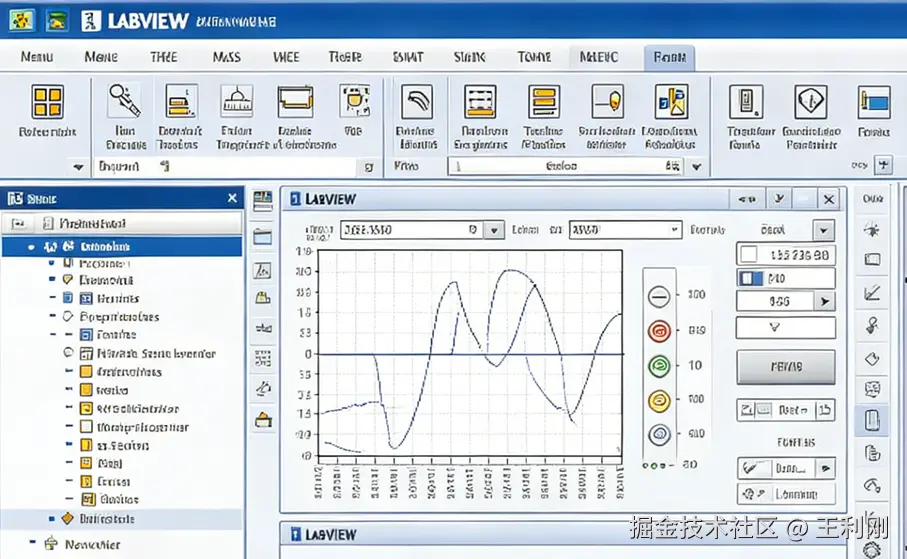Click the wide ribbon search field in the middle
The width and height of the screenshot is (907, 559).
pyautogui.click(x=565, y=167)
